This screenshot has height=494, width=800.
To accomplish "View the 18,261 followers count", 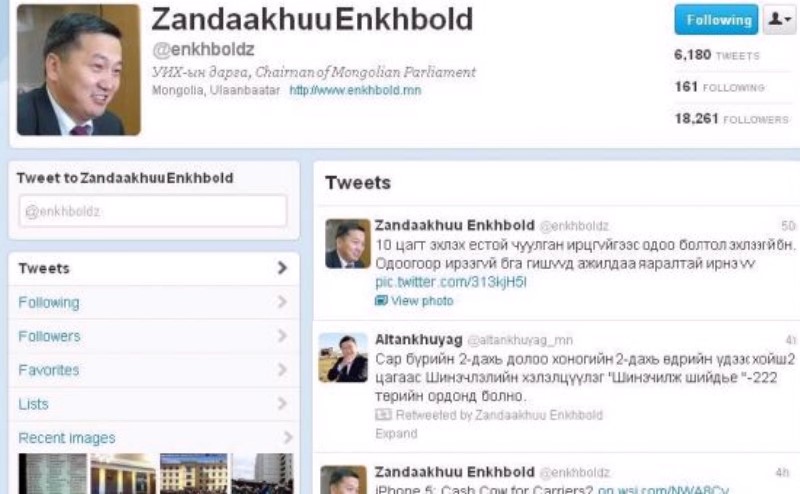I will (731, 119).
